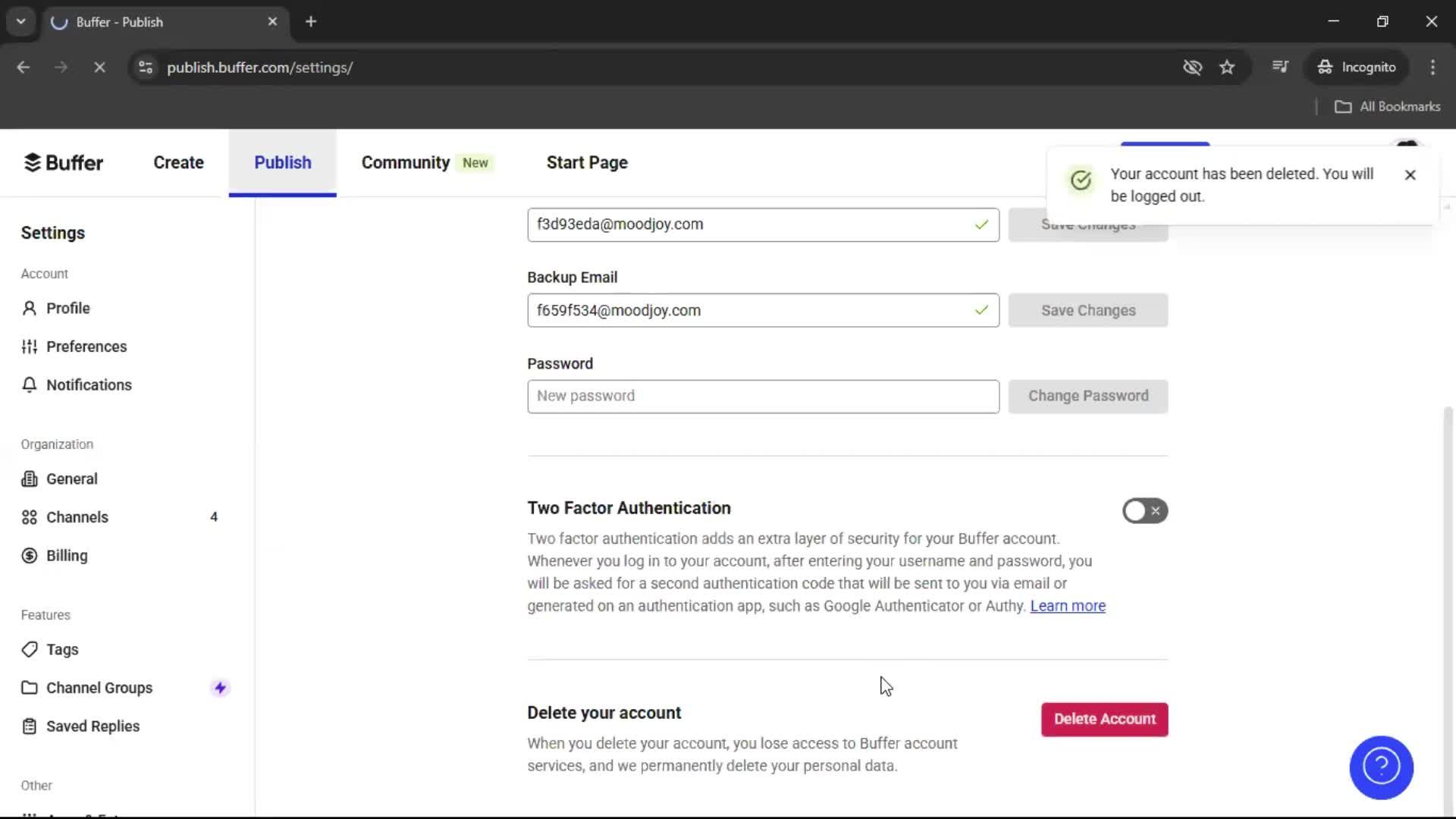Open Tags feature settings

pyautogui.click(x=61, y=650)
